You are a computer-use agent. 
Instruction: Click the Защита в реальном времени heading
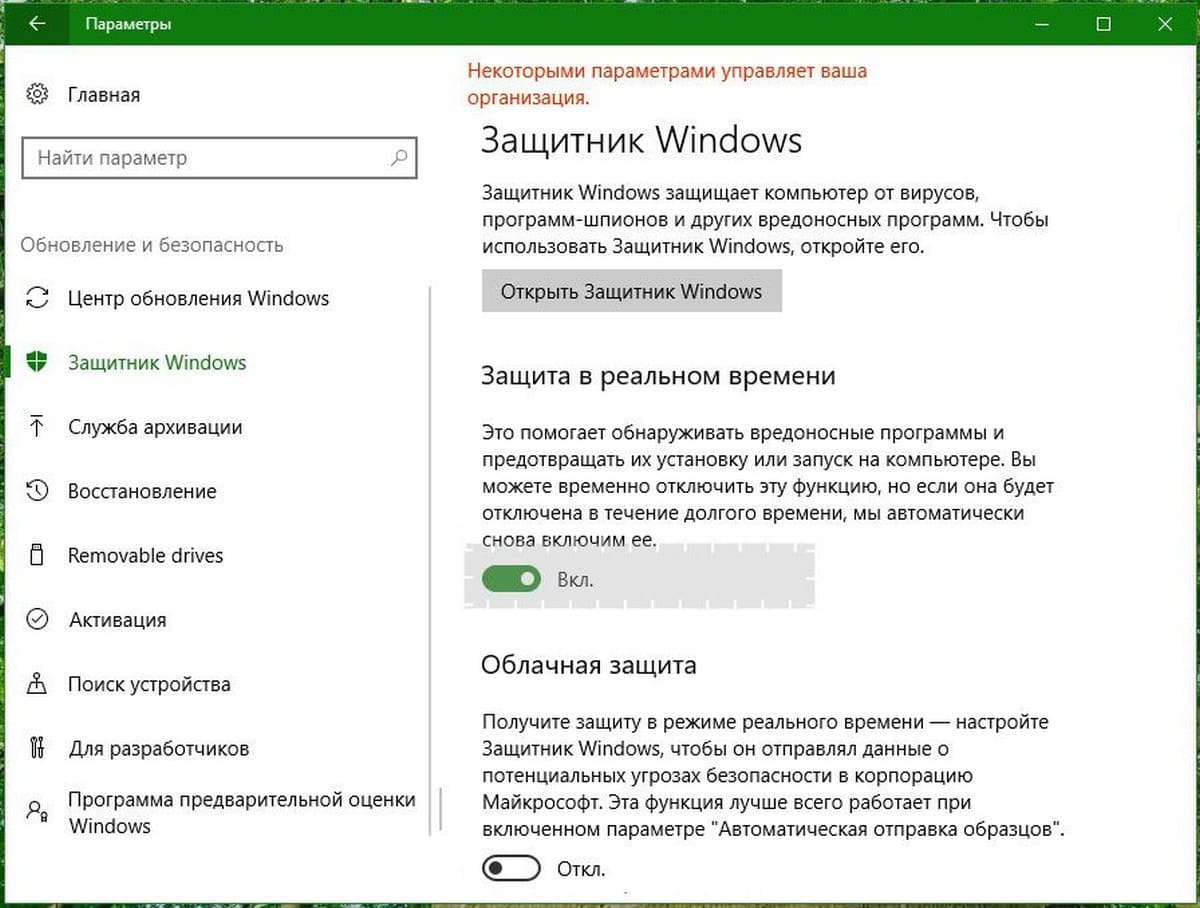[658, 376]
